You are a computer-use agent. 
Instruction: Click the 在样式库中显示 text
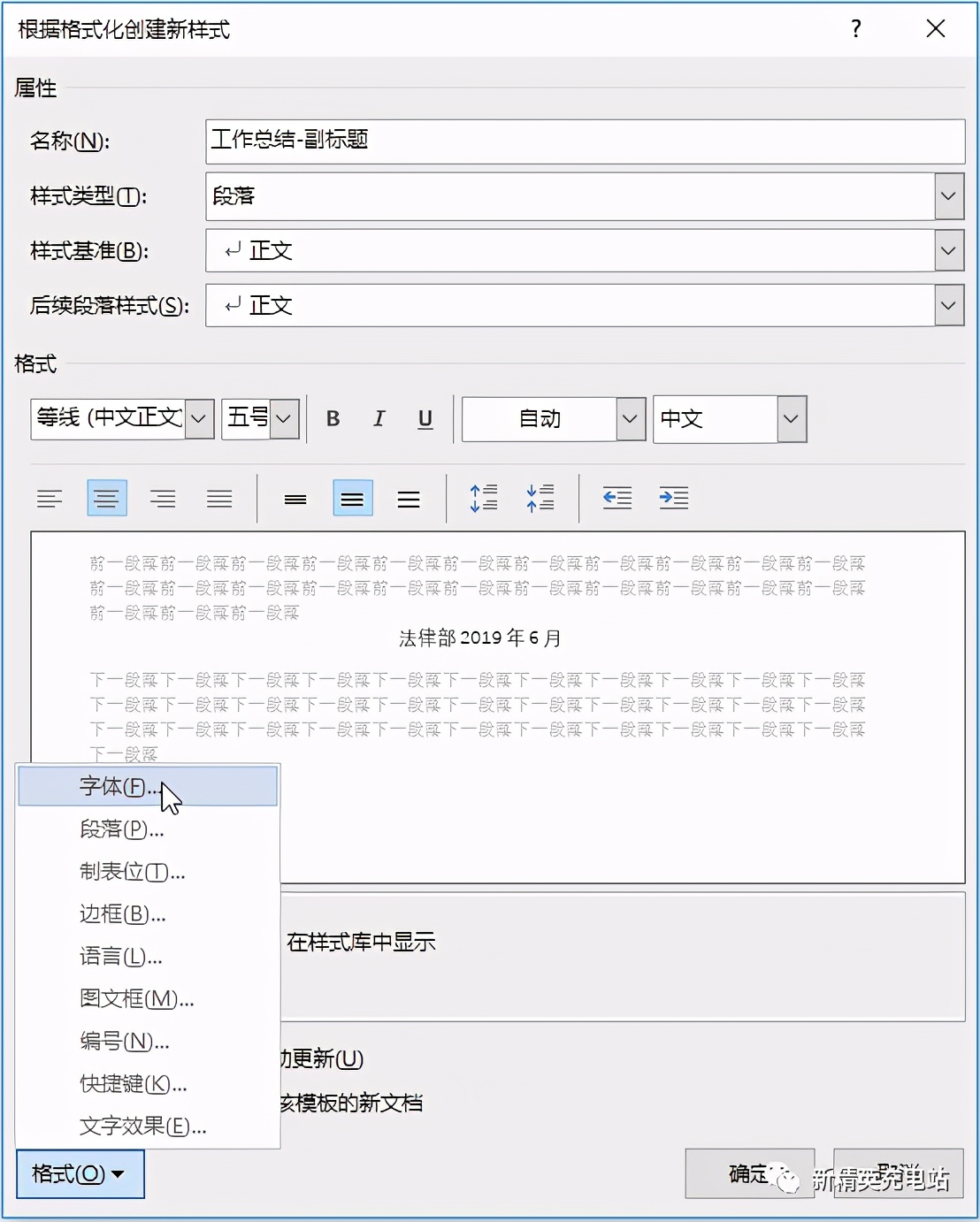pos(361,943)
